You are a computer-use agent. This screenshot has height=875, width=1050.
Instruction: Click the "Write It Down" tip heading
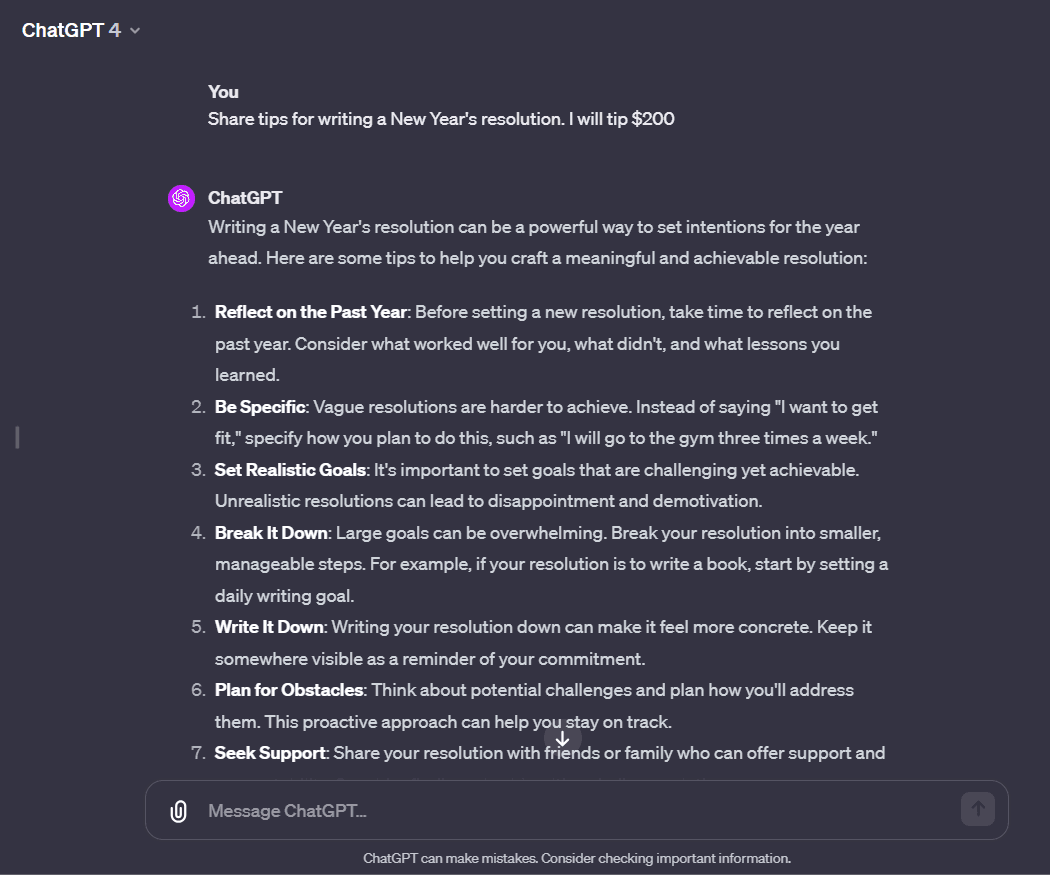click(269, 627)
